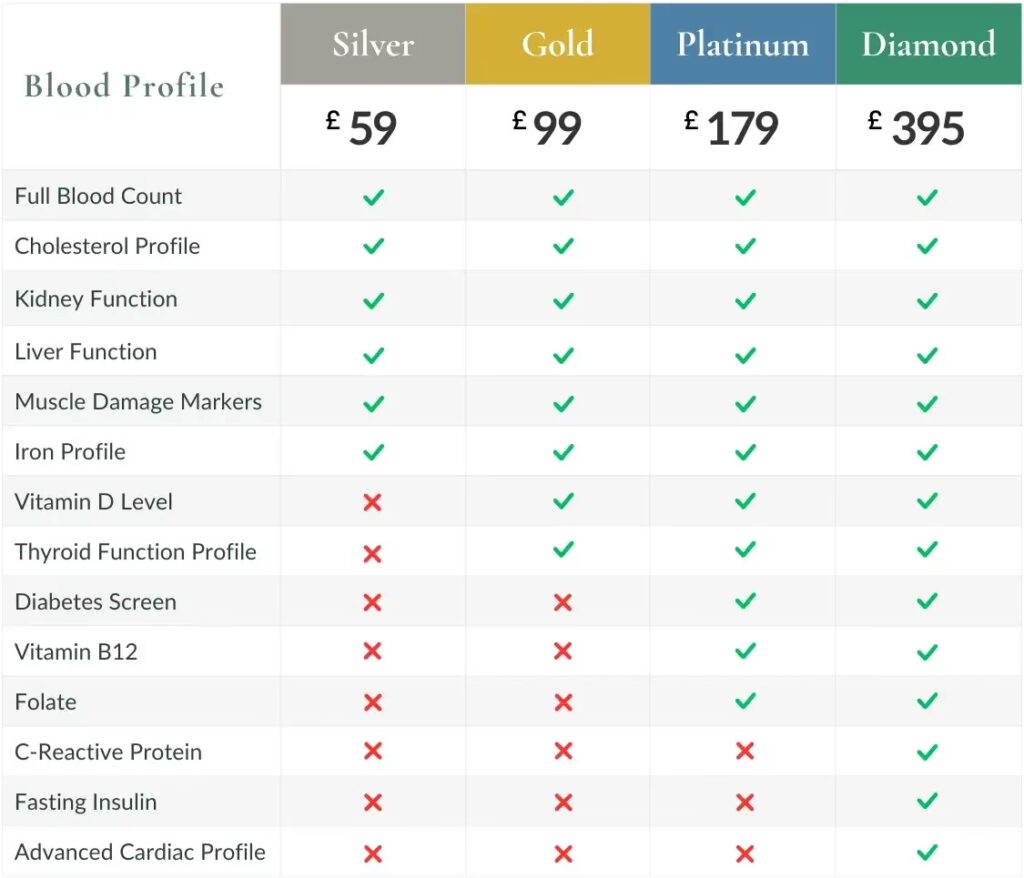Click Gold's red cross for Diabetes Screen
This screenshot has width=1024, height=878.
click(563, 602)
